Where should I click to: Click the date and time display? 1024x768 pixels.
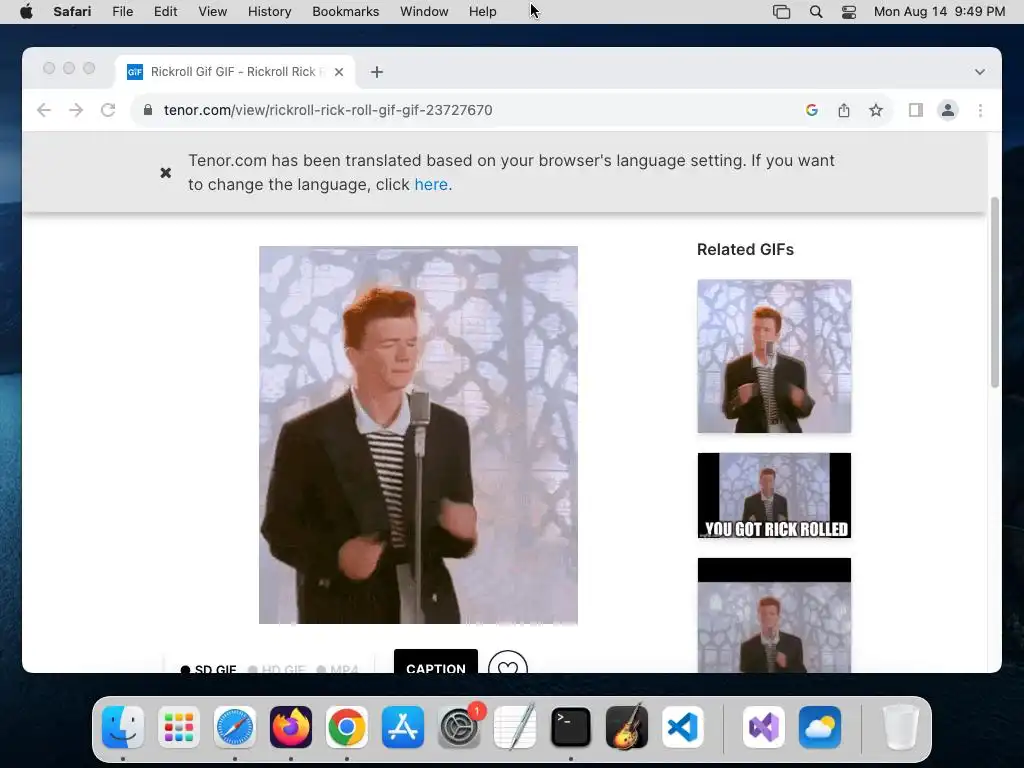[939, 12]
